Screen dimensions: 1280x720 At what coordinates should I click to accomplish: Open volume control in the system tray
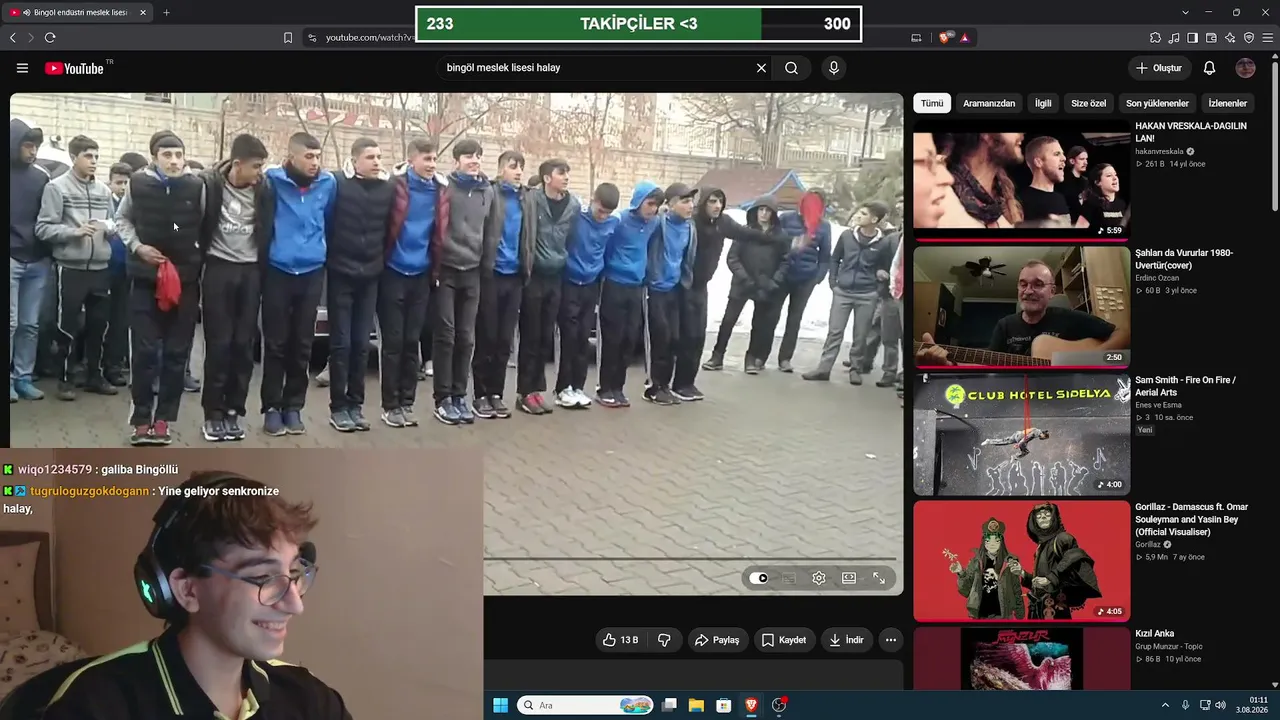pyautogui.click(x=1220, y=705)
